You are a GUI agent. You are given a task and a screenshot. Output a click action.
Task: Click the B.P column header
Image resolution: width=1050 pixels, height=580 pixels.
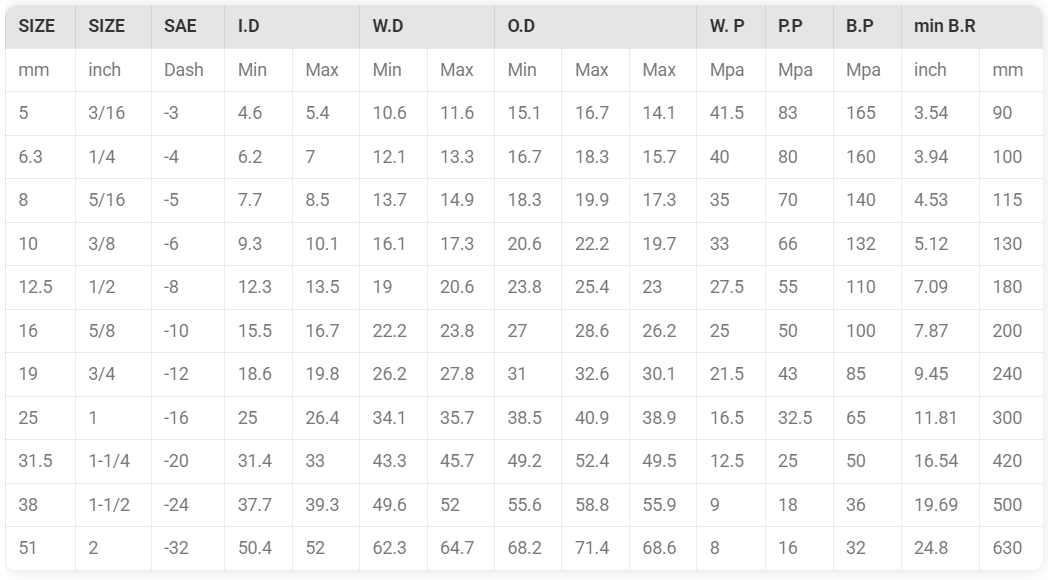pos(867,26)
